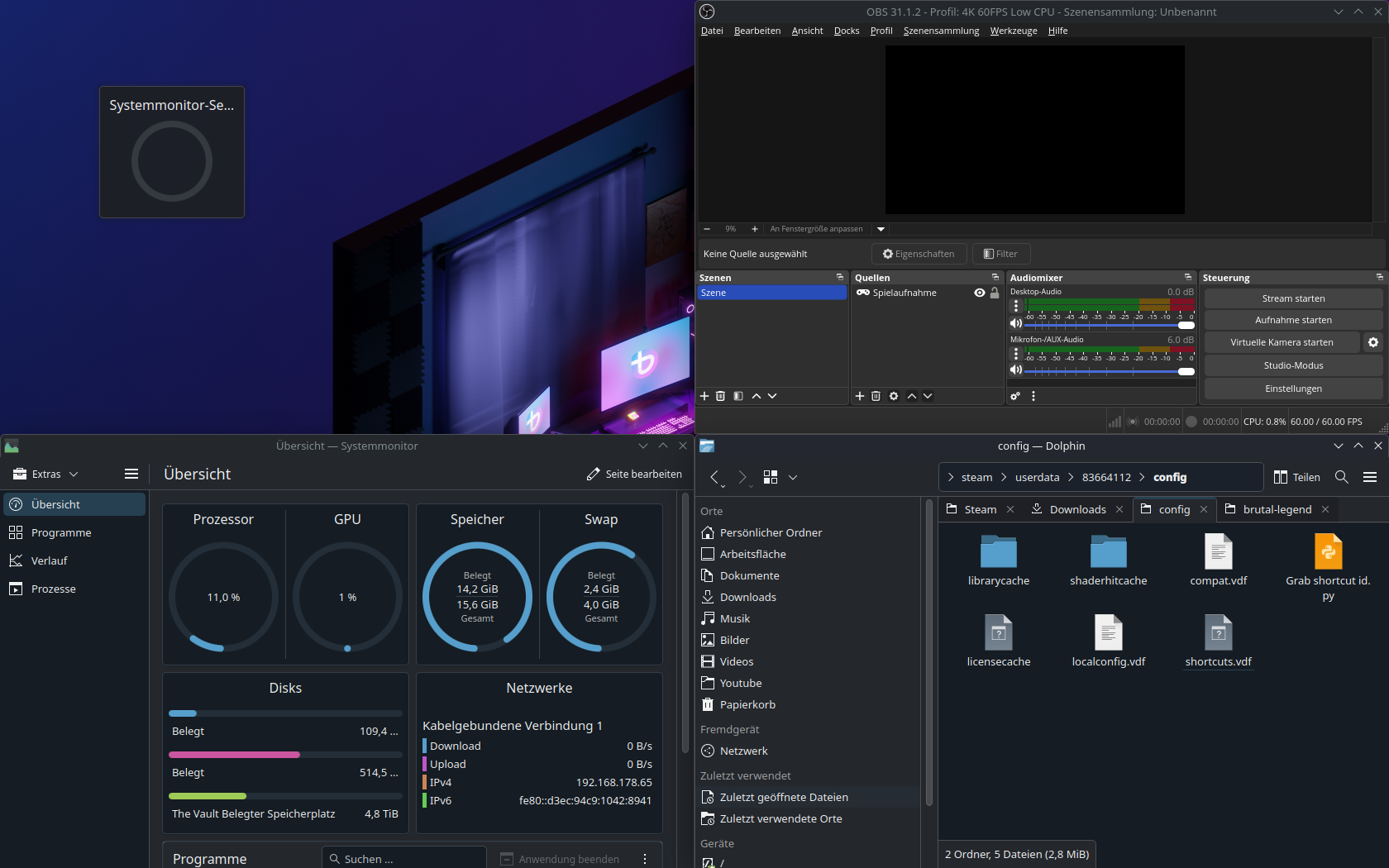Switch to the brutal-legend tab

pyautogui.click(x=1277, y=509)
